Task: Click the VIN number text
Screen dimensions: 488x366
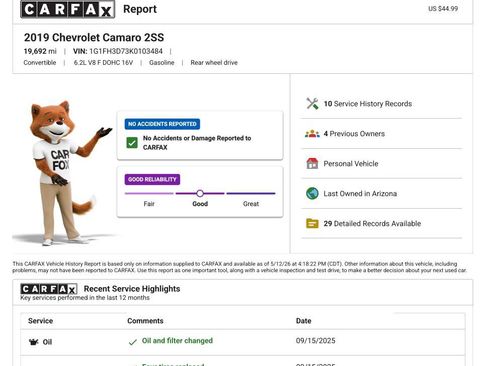Action: (x=126, y=51)
